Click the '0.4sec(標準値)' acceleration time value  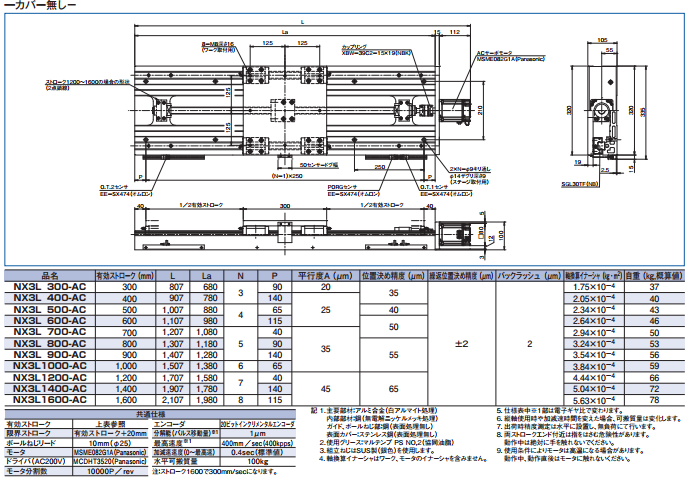pyautogui.click(x=257, y=452)
